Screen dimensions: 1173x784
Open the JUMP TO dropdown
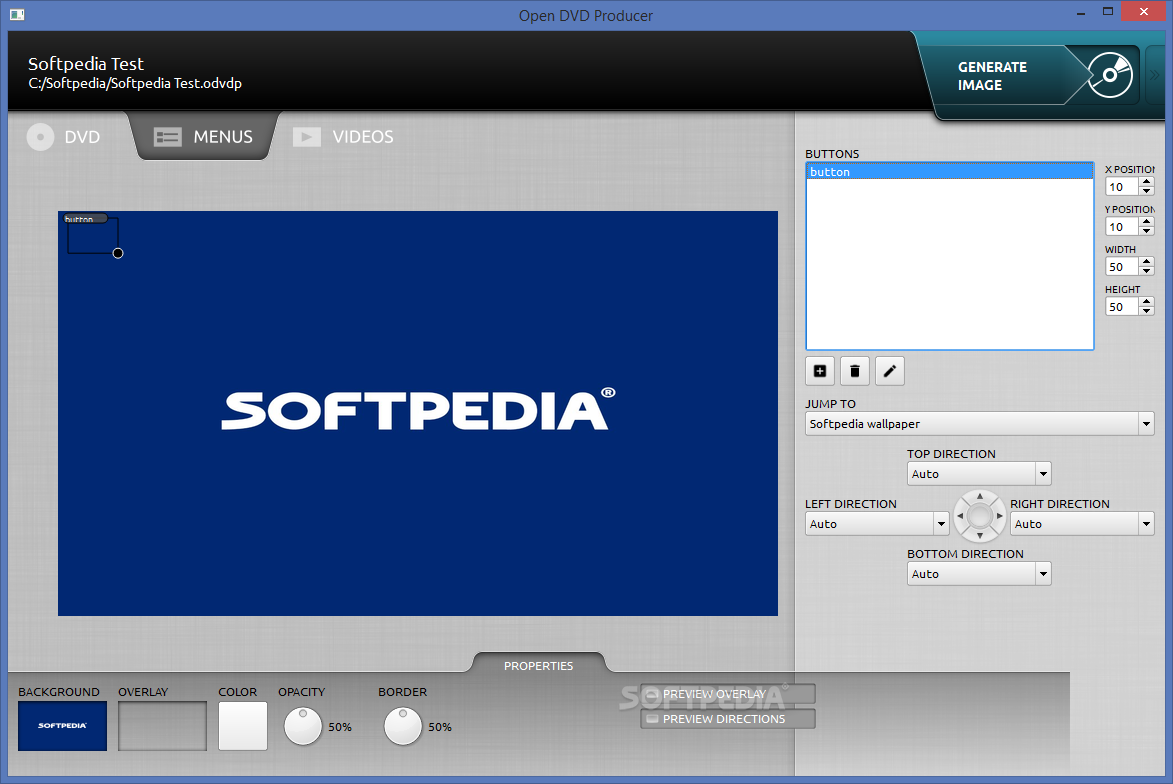pyautogui.click(x=979, y=423)
